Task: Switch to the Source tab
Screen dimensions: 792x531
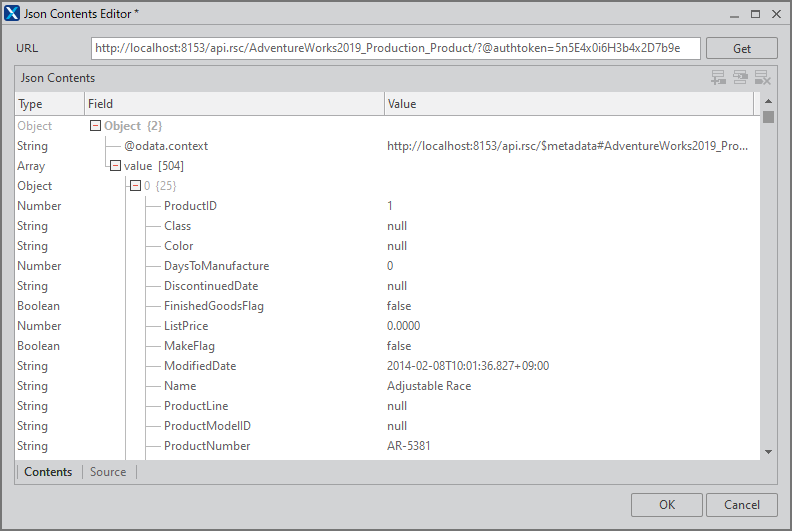Action: click(108, 472)
